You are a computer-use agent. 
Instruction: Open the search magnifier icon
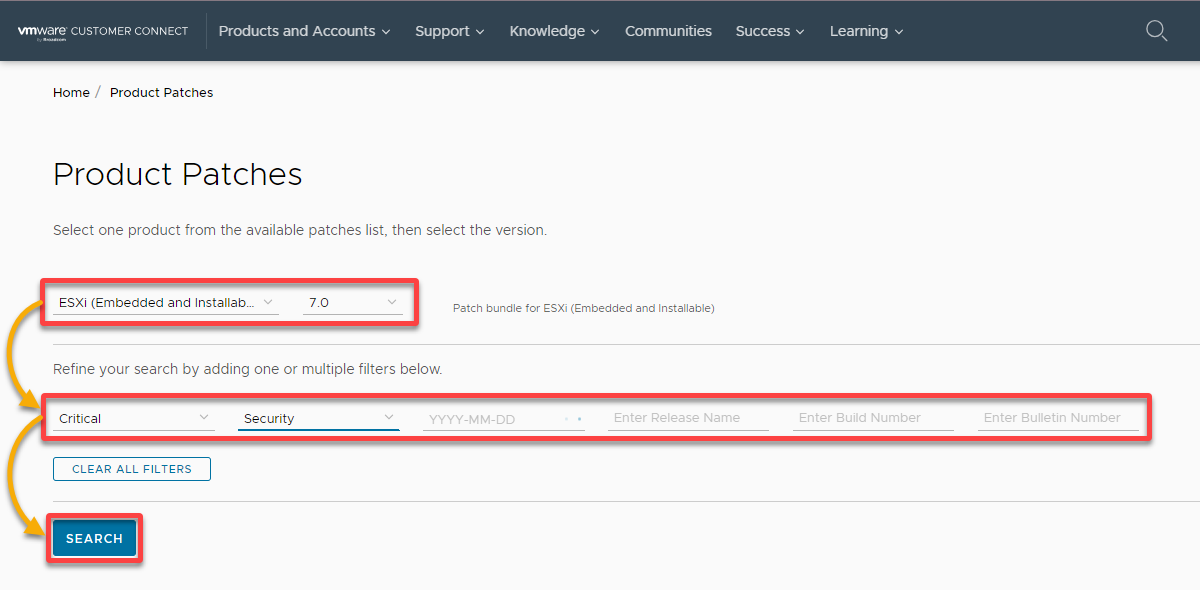pyautogui.click(x=1156, y=31)
